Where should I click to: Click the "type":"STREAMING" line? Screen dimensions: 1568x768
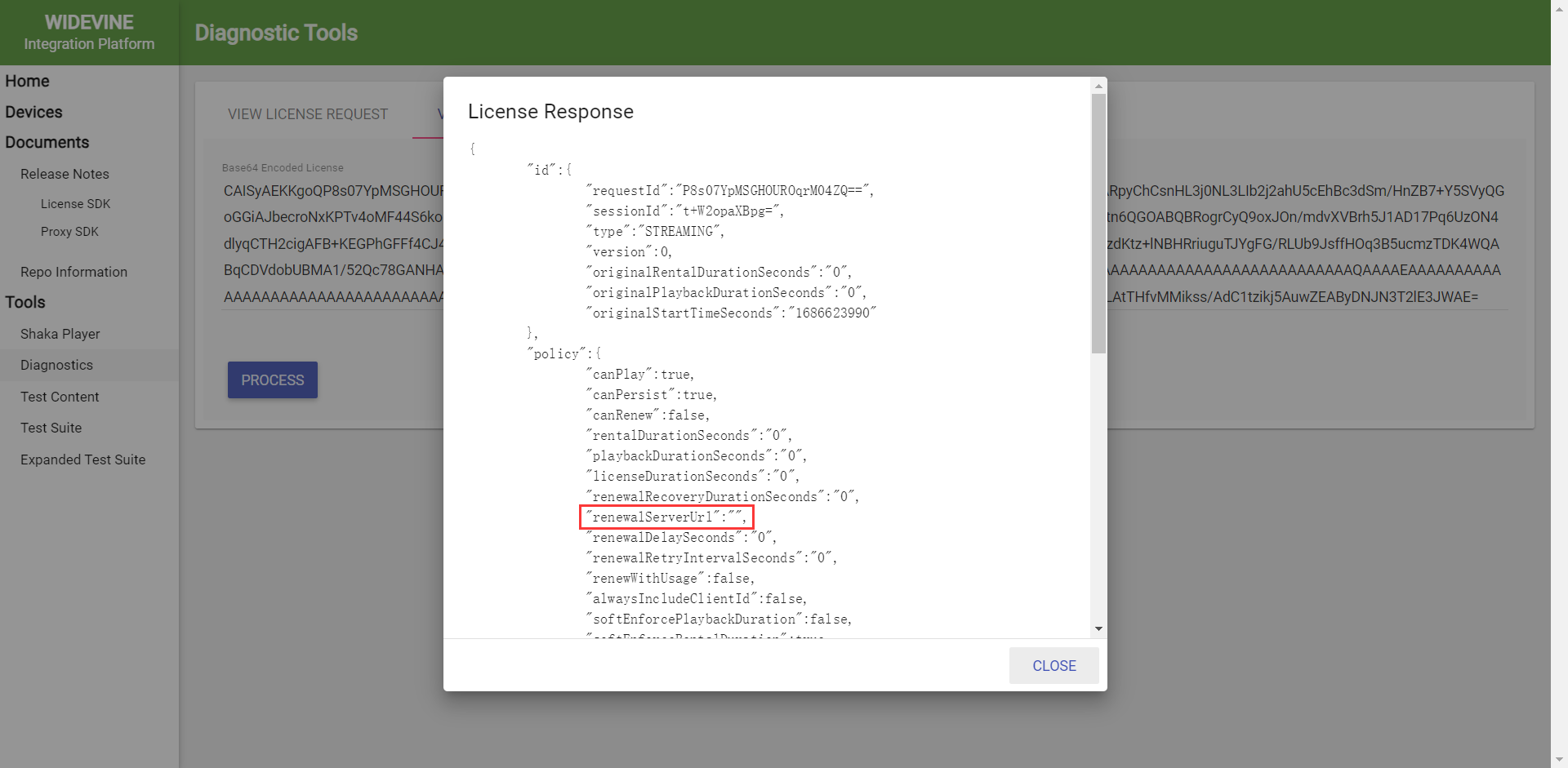click(655, 232)
